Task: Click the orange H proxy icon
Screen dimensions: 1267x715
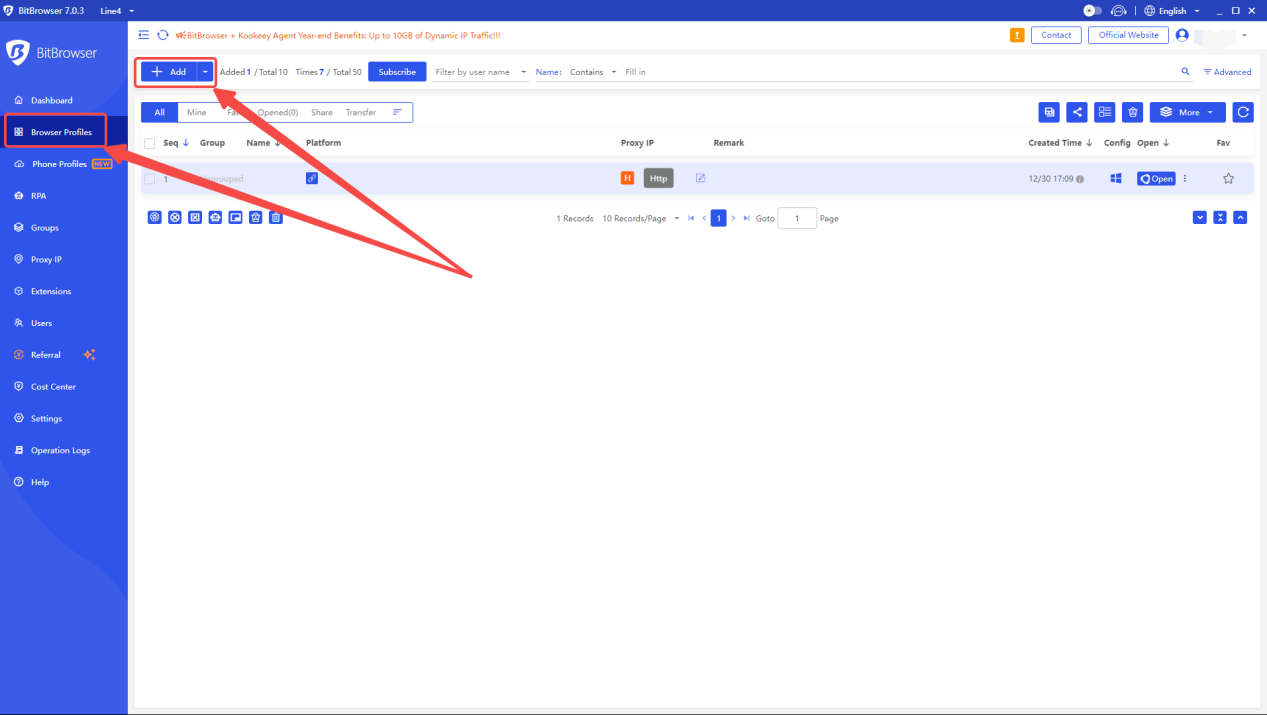Action: coord(627,178)
